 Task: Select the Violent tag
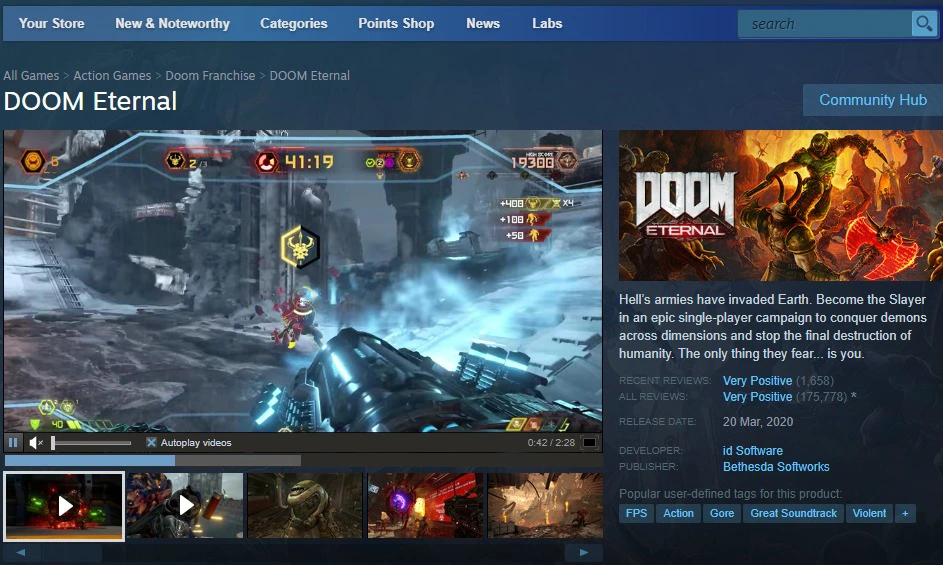point(869,513)
